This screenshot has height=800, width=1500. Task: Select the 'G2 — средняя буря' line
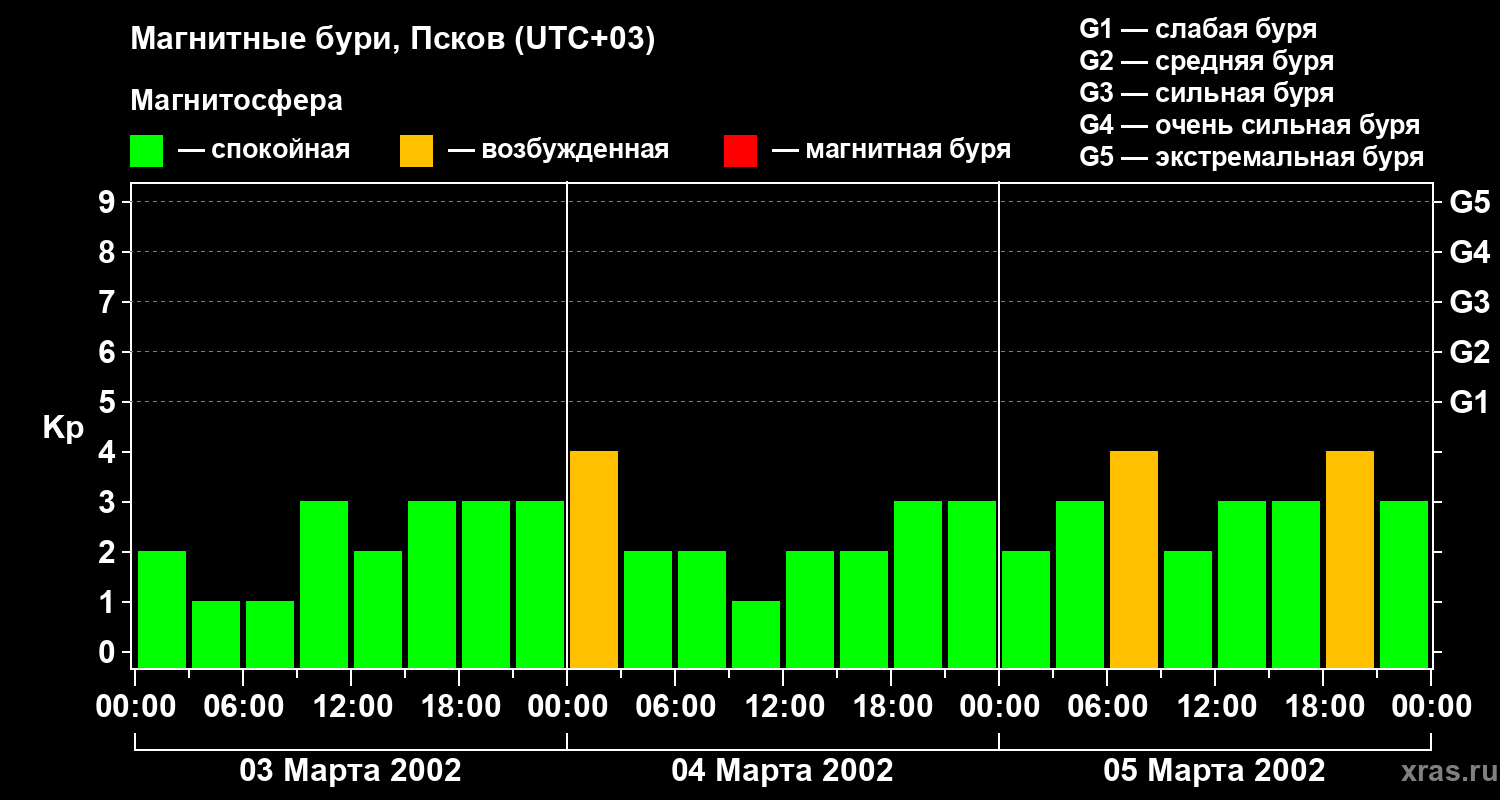[x=1206, y=61]
